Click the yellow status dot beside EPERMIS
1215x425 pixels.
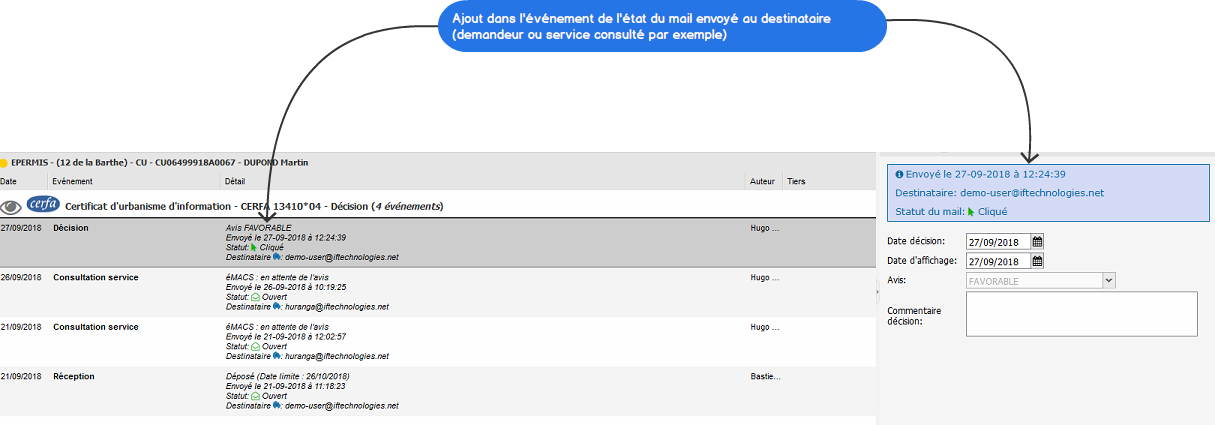(4, 162)
